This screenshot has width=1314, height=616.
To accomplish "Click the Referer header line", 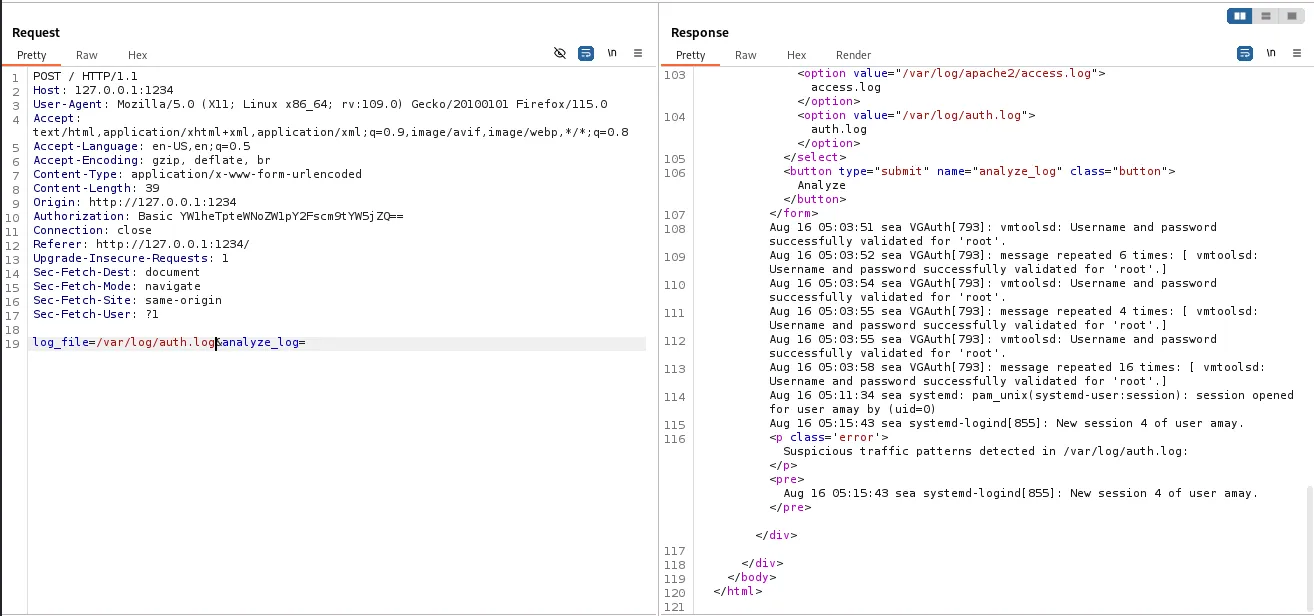I will click(x=141, y=244).
